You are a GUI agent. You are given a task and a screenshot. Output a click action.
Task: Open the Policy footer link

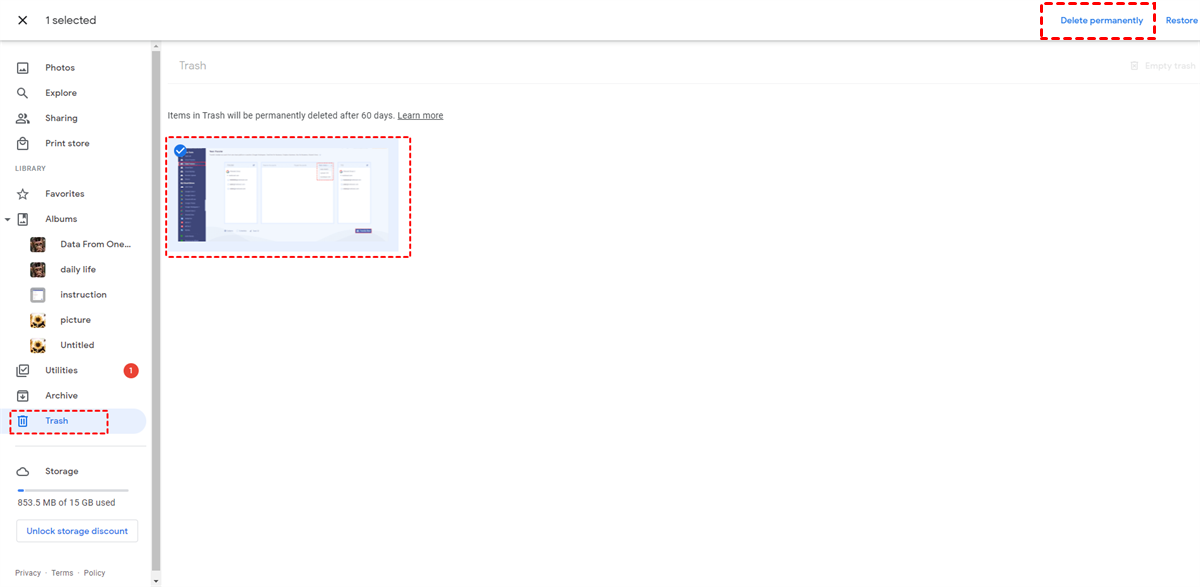tap(94, 573)
